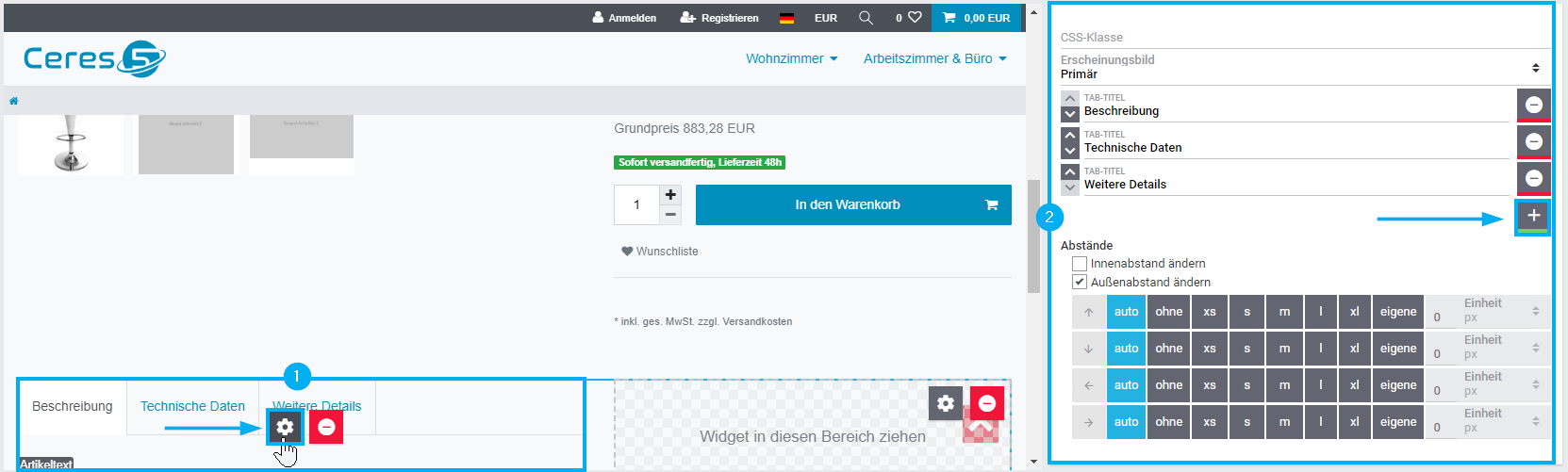Viewport: 1568px width, 472px height.
Task: Select m for left margin row
Action: 1284,385
